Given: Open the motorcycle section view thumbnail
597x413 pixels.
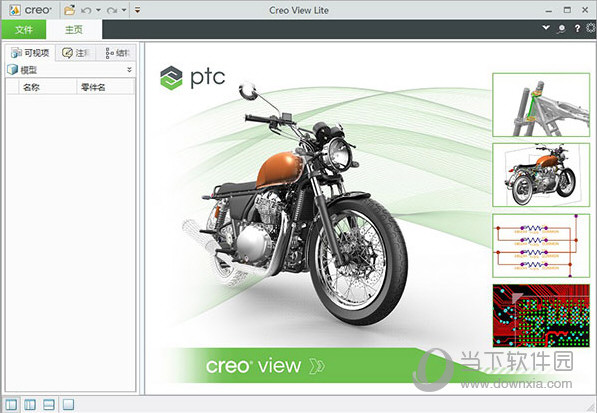Looking at the screenshot, I should (541, 175).
